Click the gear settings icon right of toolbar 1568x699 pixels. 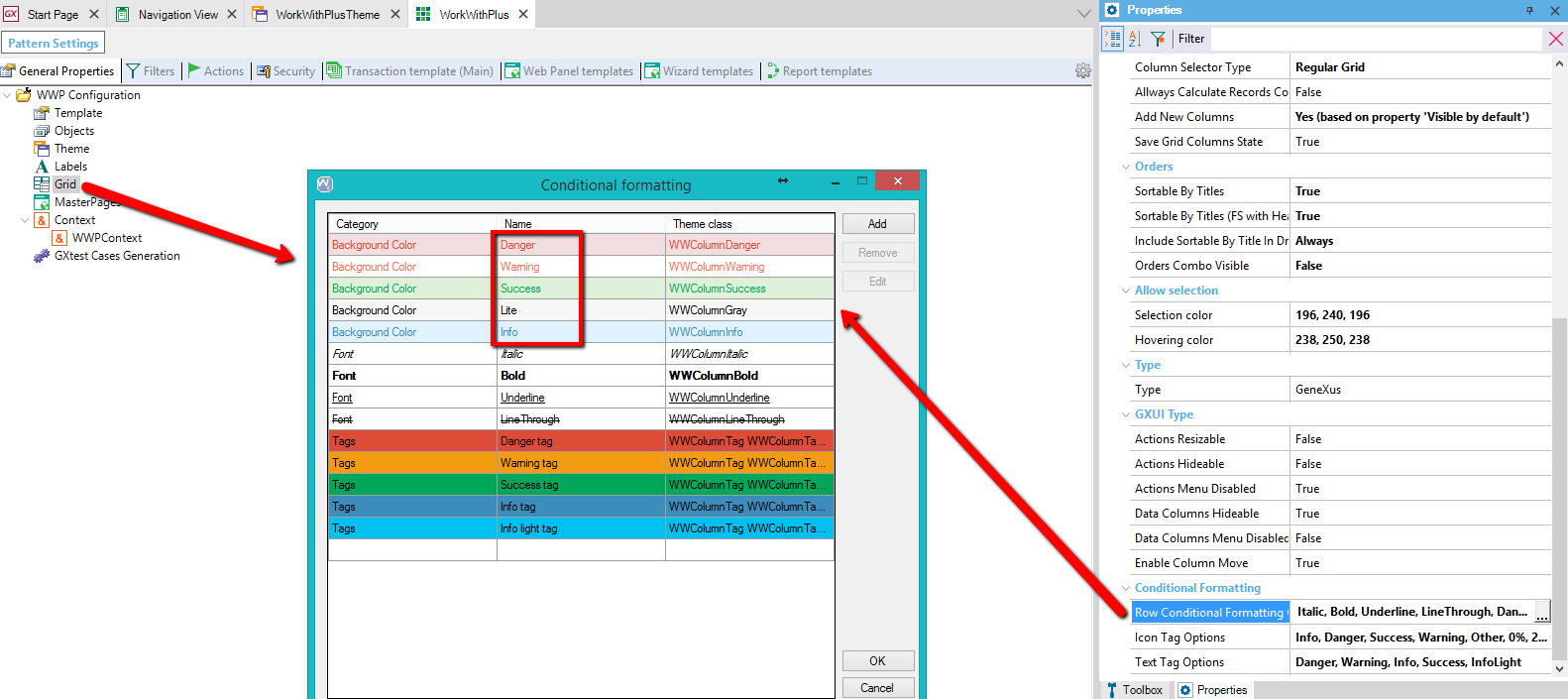click(x=1082, y=71)
